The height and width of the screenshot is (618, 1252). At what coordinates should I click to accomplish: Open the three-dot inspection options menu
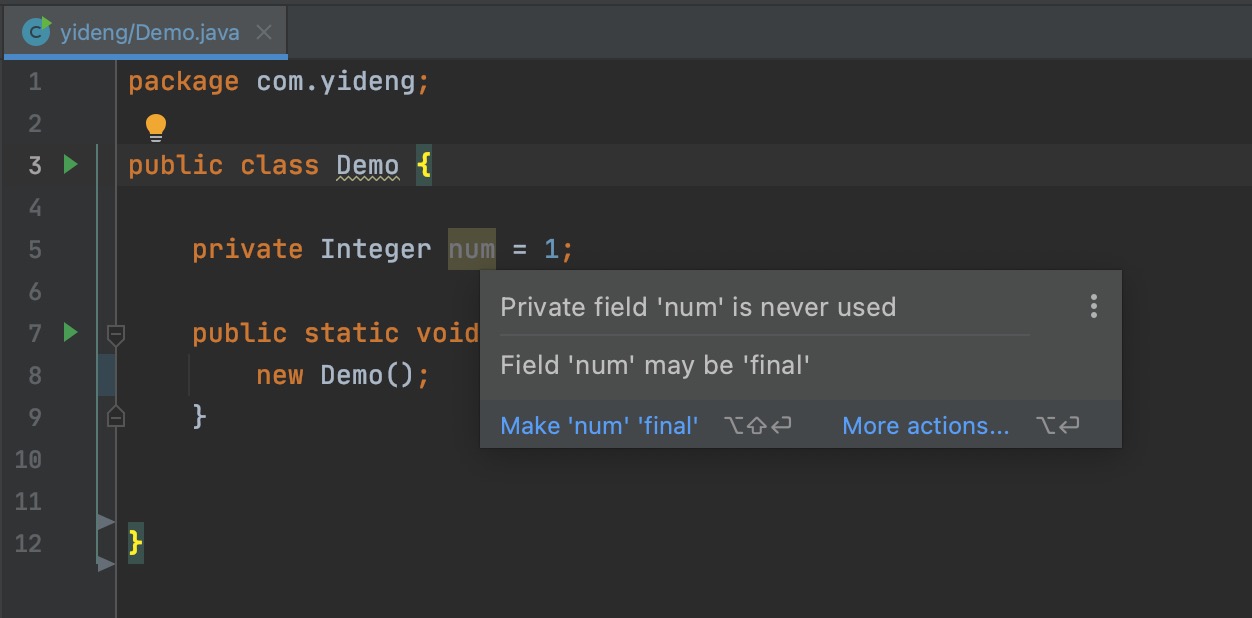[1094, 307]
